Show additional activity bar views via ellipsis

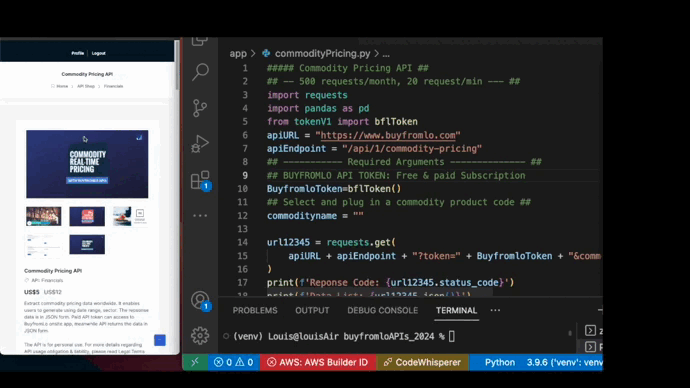point(200,216)
